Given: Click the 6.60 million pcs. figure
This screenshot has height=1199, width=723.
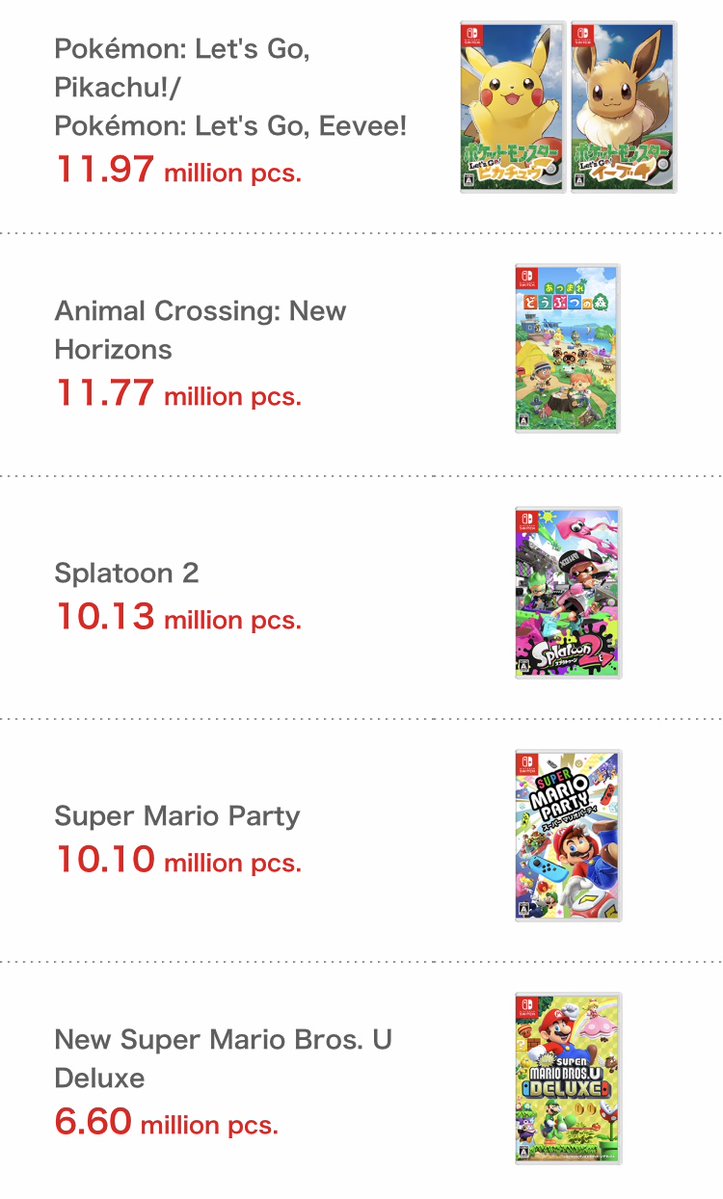Looking at the screenshot, I should (166, 1123).
